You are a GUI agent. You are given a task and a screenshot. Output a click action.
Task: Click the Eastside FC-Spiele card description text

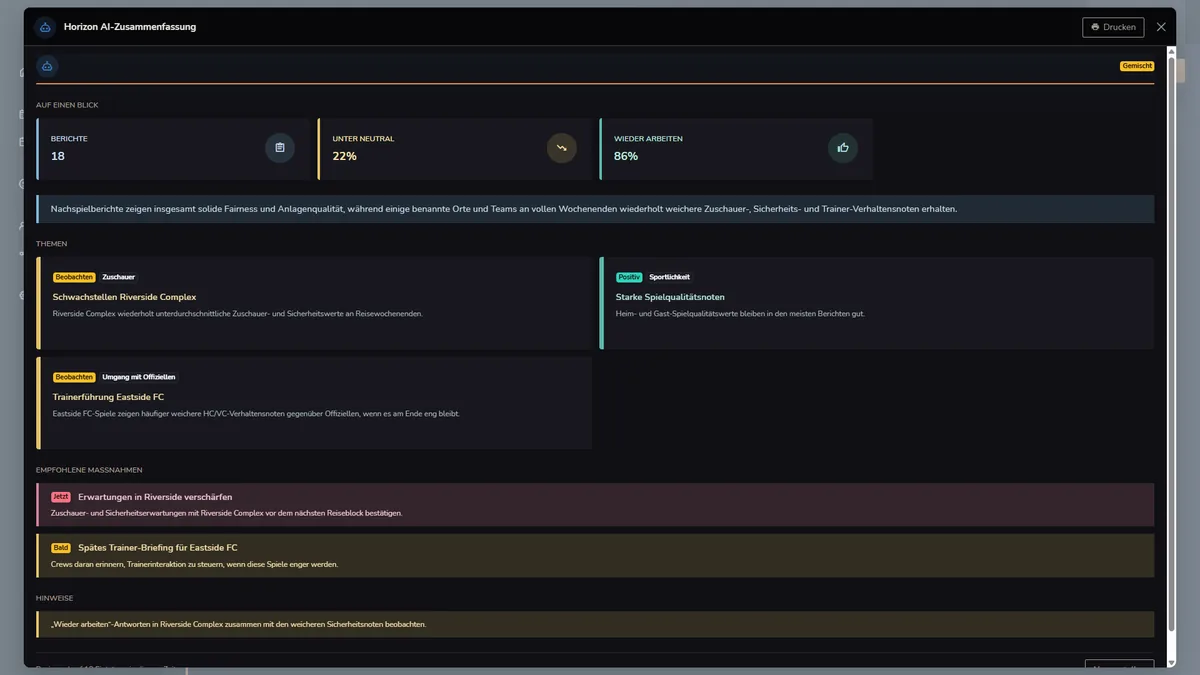pyautogui.click(x=256, y=414)
